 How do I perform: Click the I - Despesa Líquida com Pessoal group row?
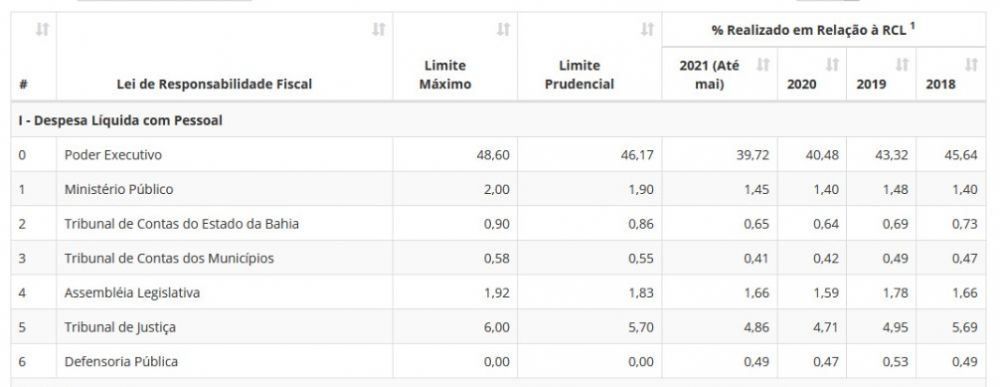tap(498, 120)
